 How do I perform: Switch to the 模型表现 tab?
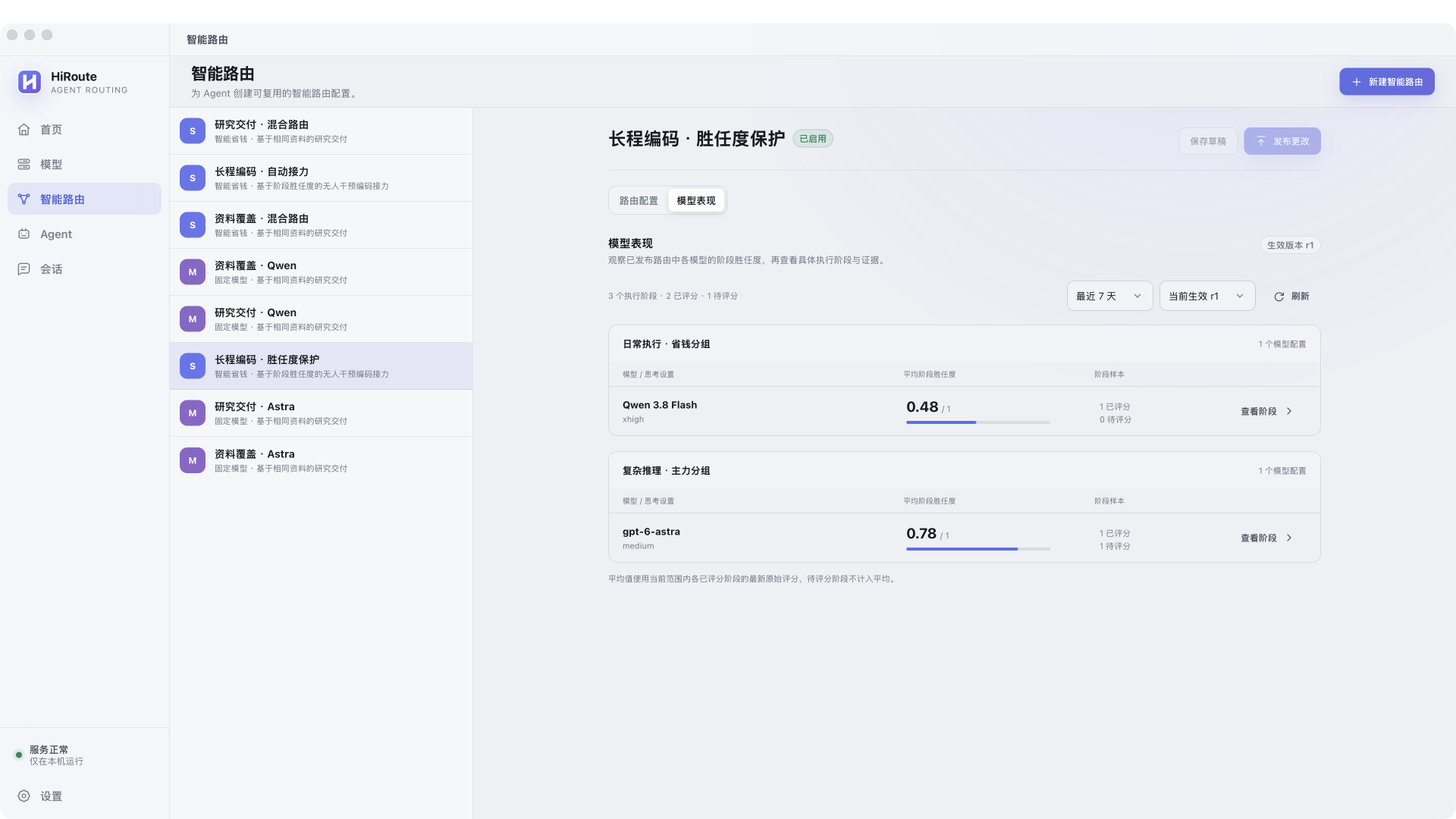[696, 201]
